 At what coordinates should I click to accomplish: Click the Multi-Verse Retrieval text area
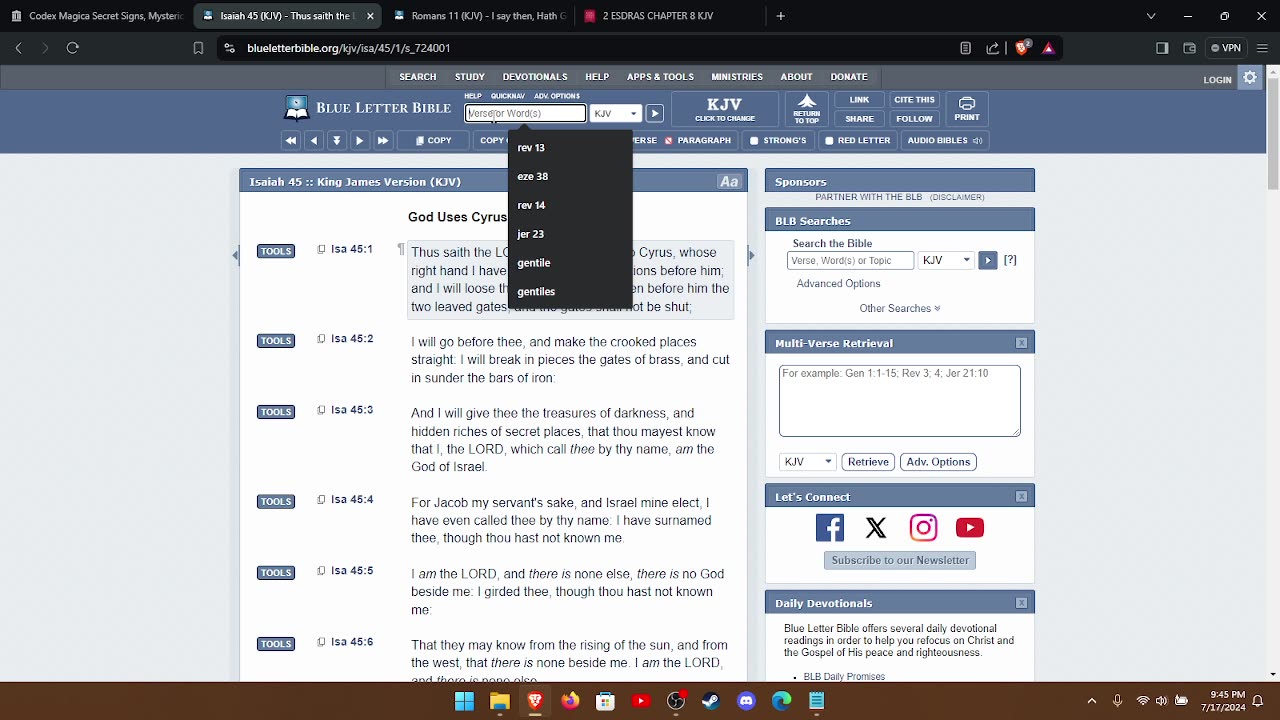point(900,401)
